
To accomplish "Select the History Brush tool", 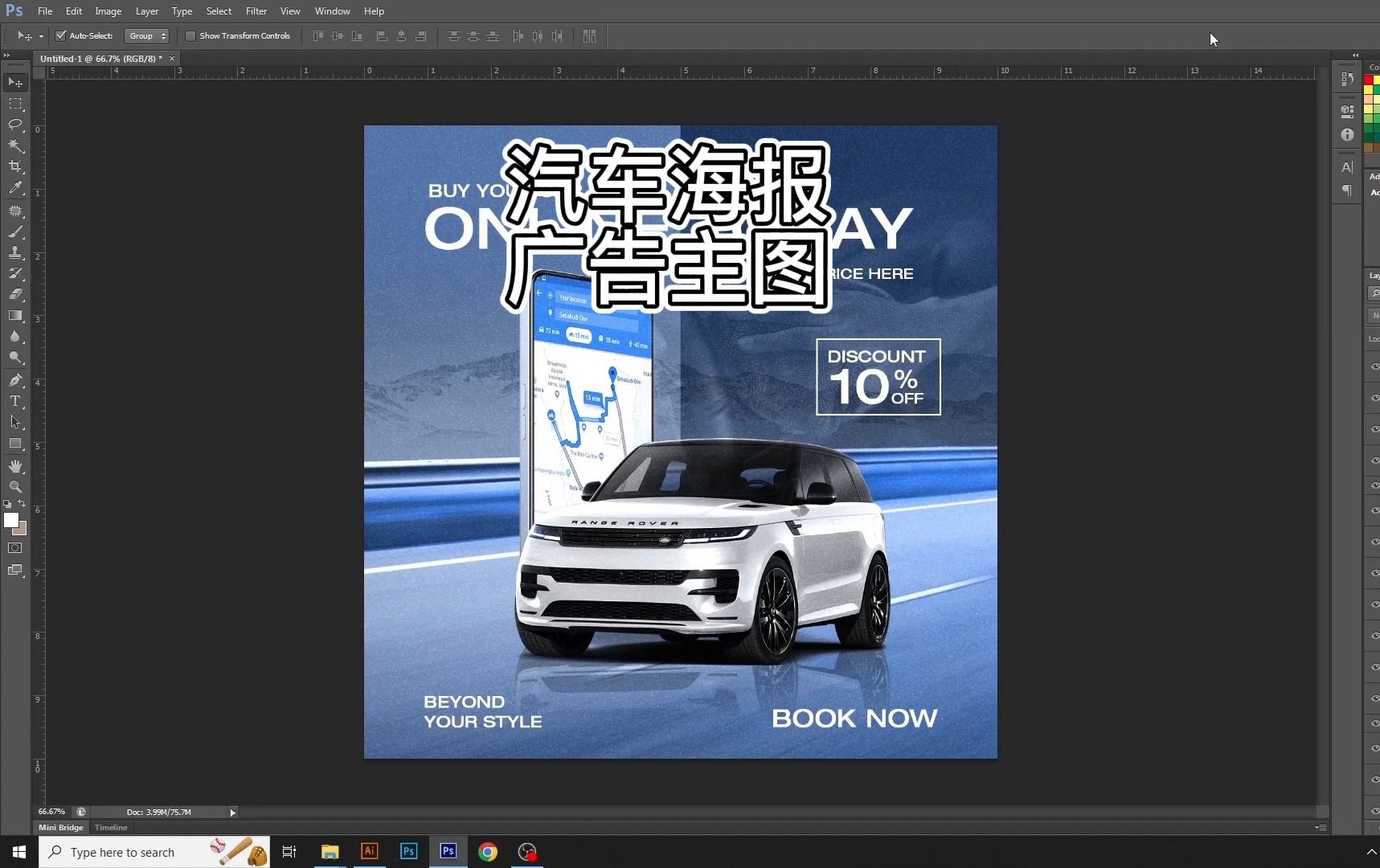I will [15, 273].
